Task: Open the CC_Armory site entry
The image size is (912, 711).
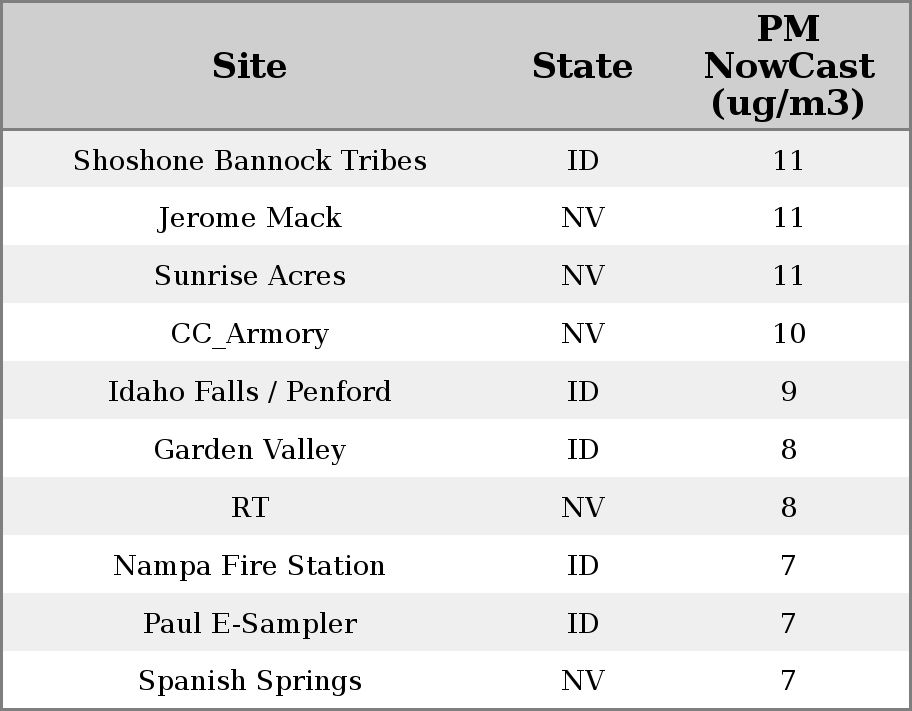Action: (249, 334)
